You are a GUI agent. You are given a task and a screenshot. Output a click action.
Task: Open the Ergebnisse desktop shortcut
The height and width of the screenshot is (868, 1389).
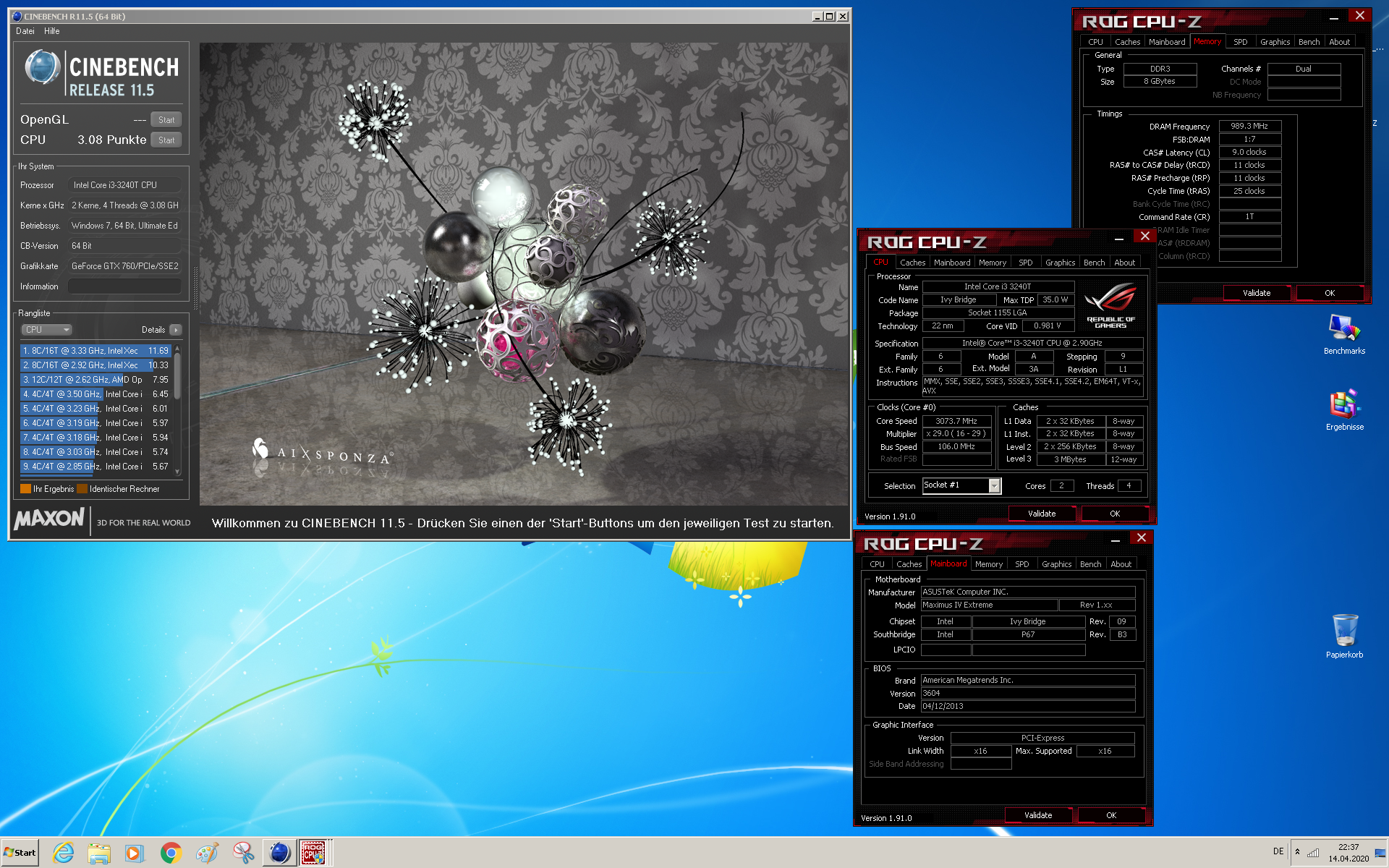[1344, 410]
